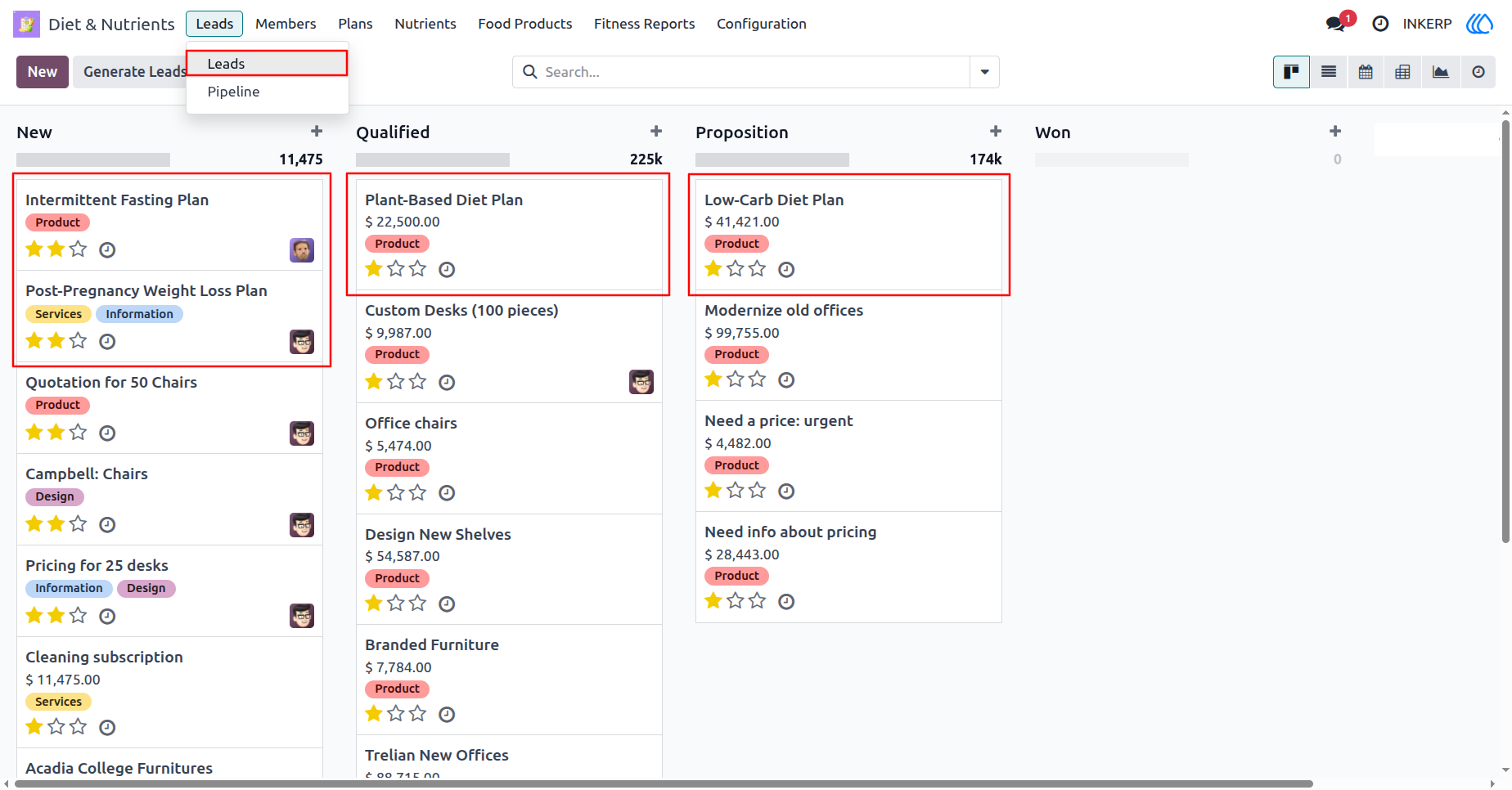Click the Qualified column progress bar
The height and width of the screenshot is (790, 1512).
(433, 159)
